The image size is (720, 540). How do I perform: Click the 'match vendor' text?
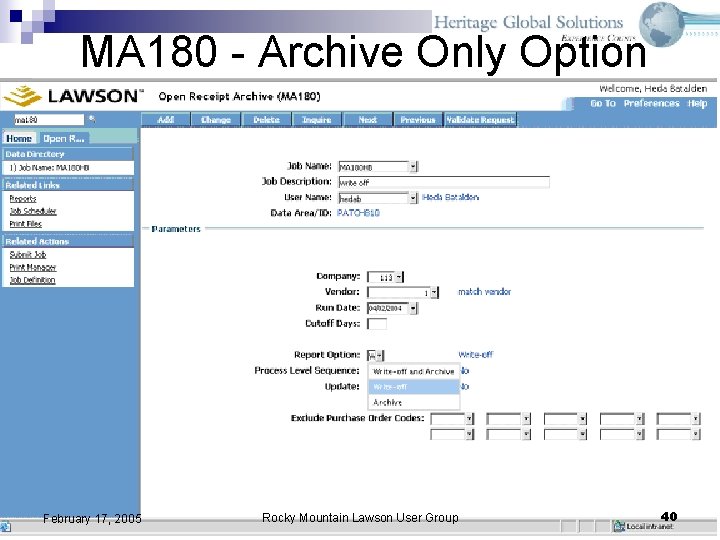(x=484, y=292)
